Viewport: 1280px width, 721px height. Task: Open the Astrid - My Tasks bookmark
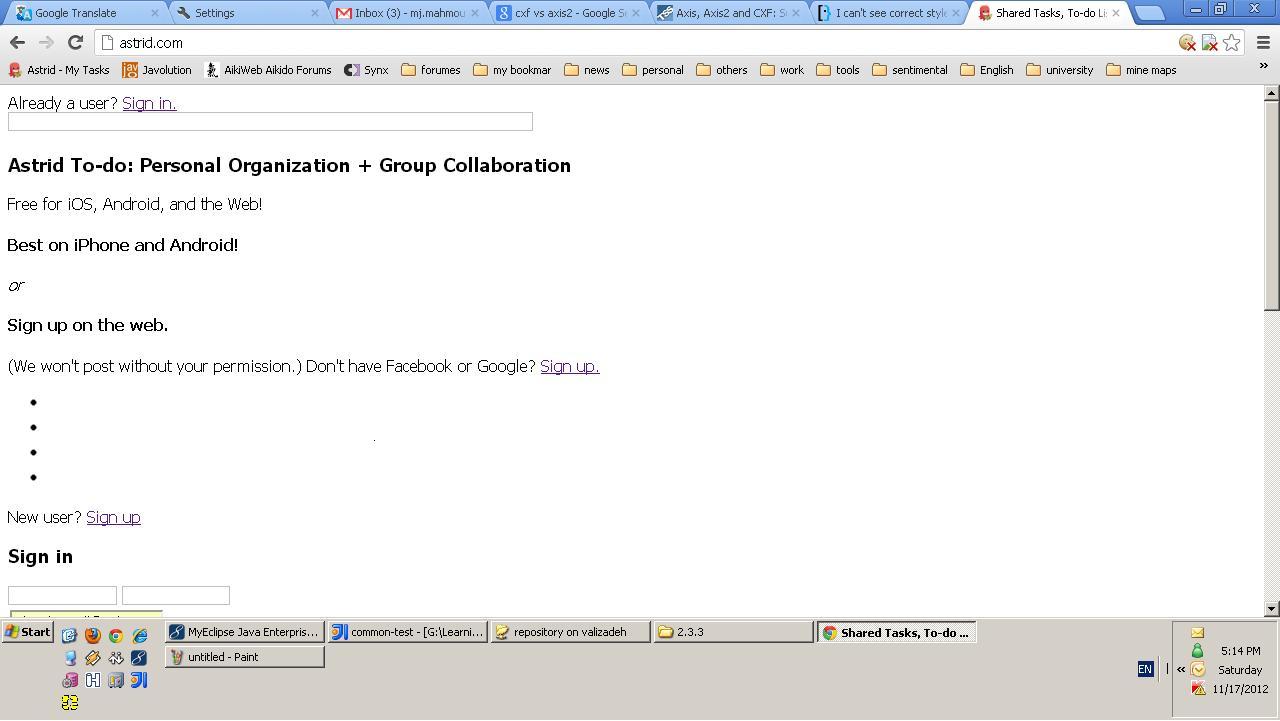click(x=59, y=70)
